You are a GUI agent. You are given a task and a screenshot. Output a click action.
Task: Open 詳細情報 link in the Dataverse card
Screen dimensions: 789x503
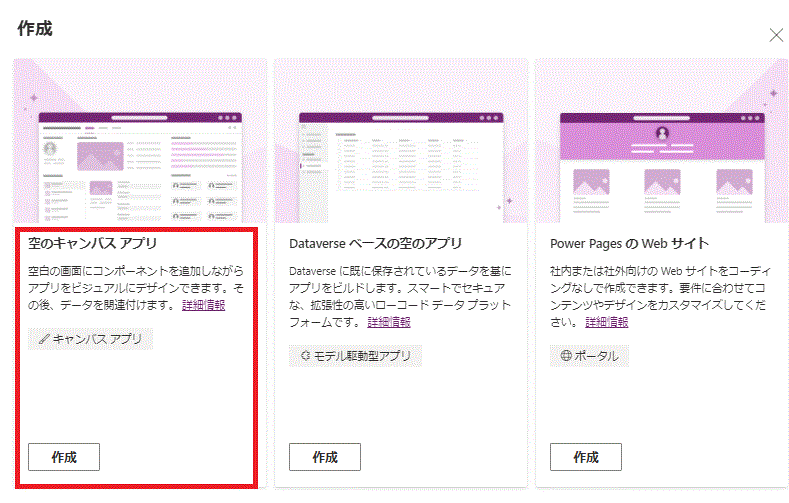point(388,321)
